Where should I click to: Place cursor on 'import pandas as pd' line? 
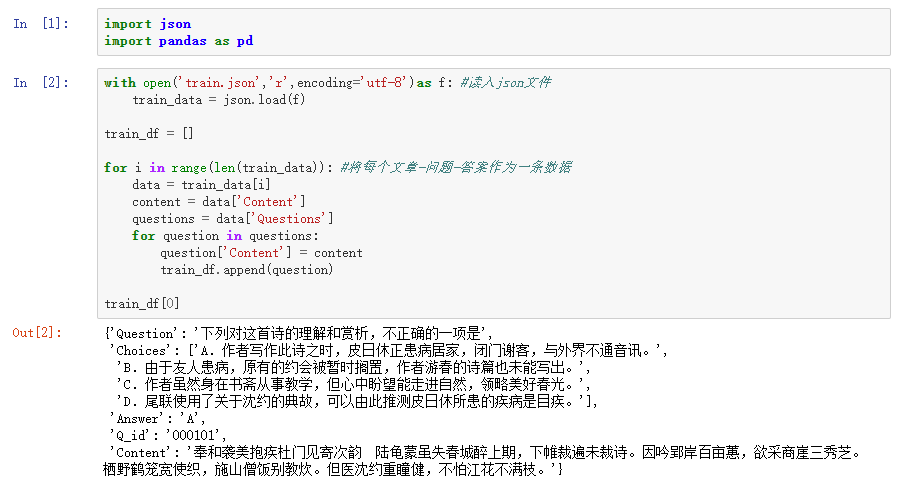[x=179, y=41]
